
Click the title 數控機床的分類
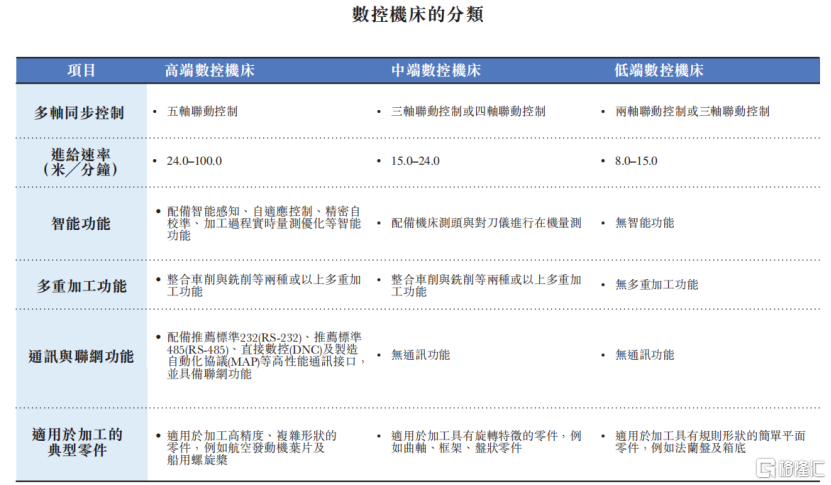[x=414, y=16]
